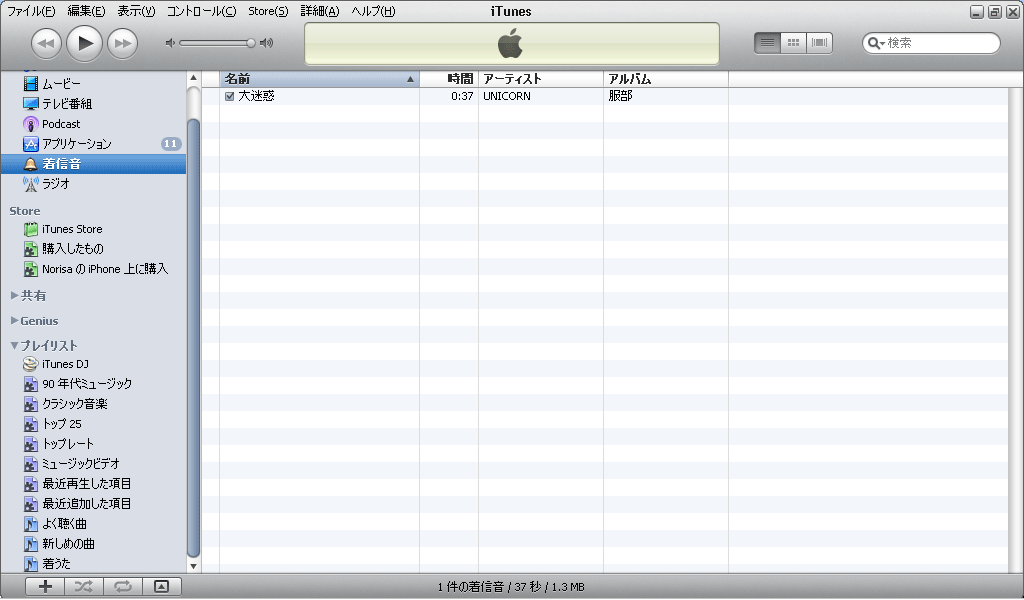Click the low-volume speaker icon
1024x600 pixels.
click(x=170, y=43)
